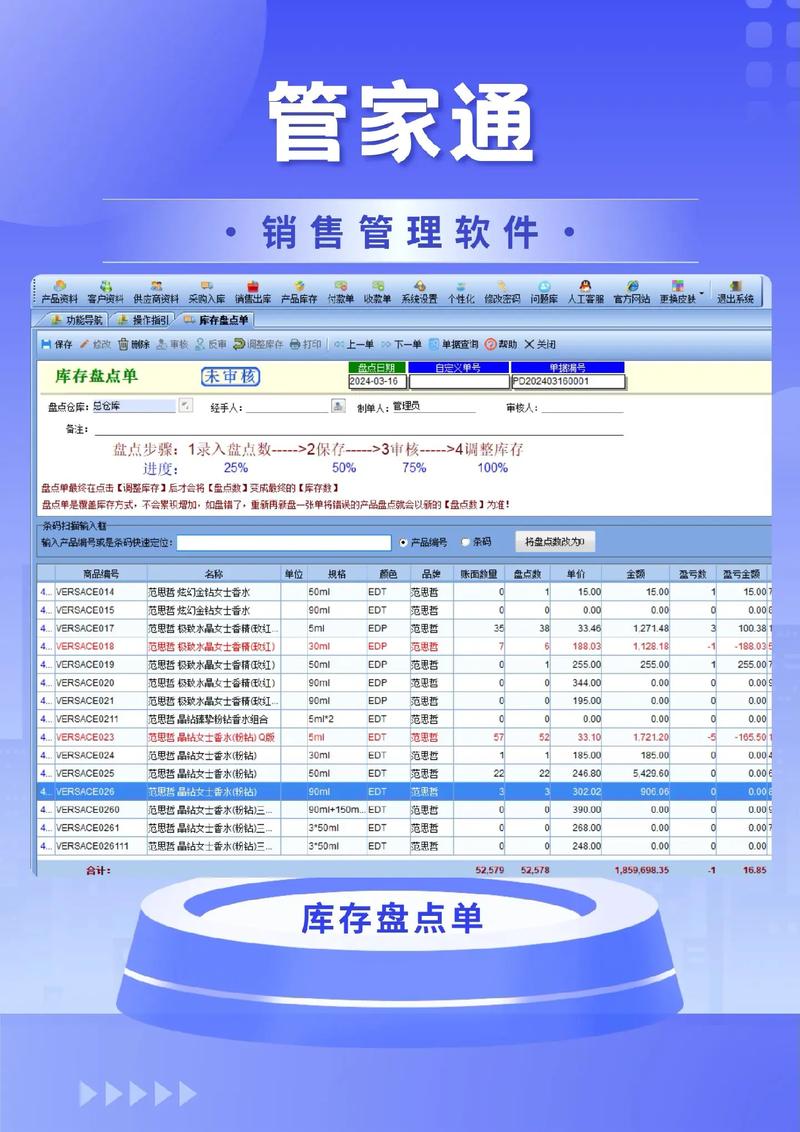Viewport: 800px width, 1132px height.
Task: Click the 经手人 input field
Action: point(287,407)
